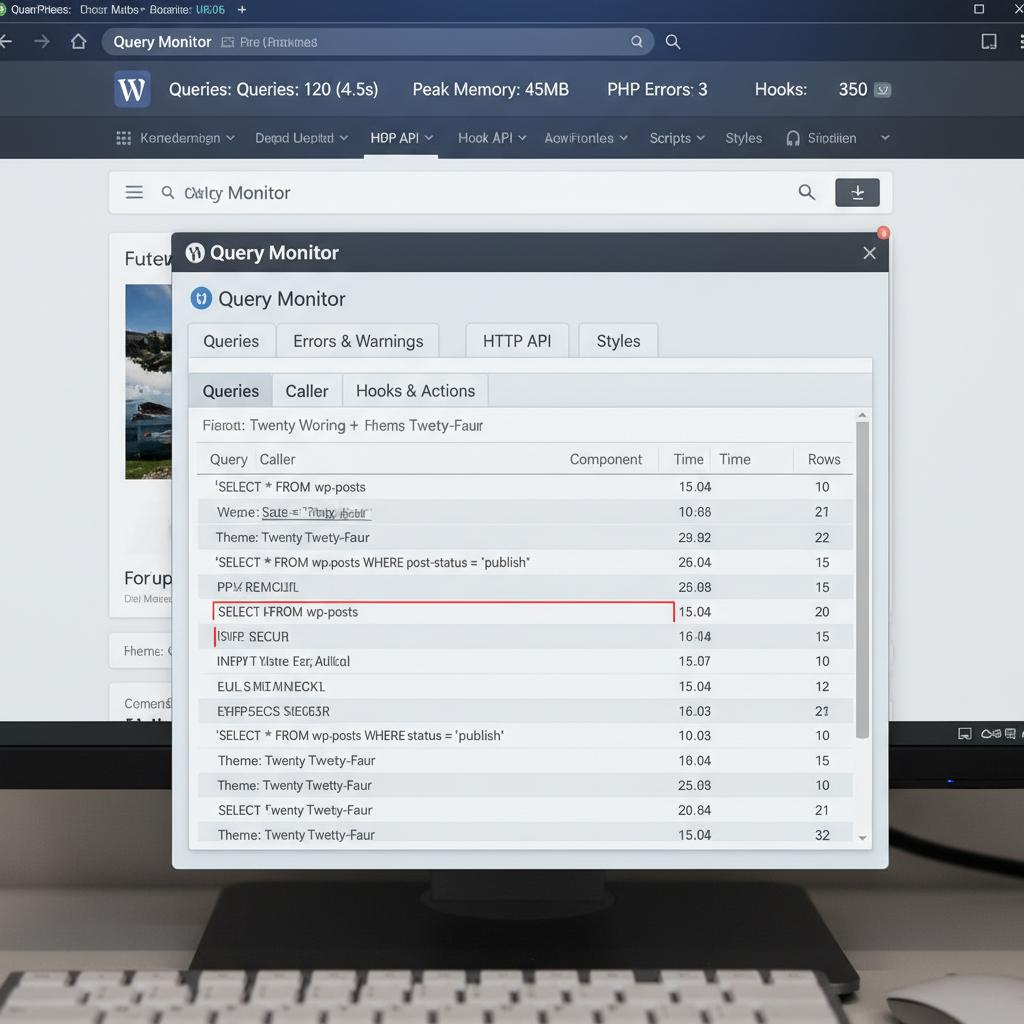Click the PHP Errors: 3 link
Viewport: 1024px width, 1024px height.
[657, 89]
